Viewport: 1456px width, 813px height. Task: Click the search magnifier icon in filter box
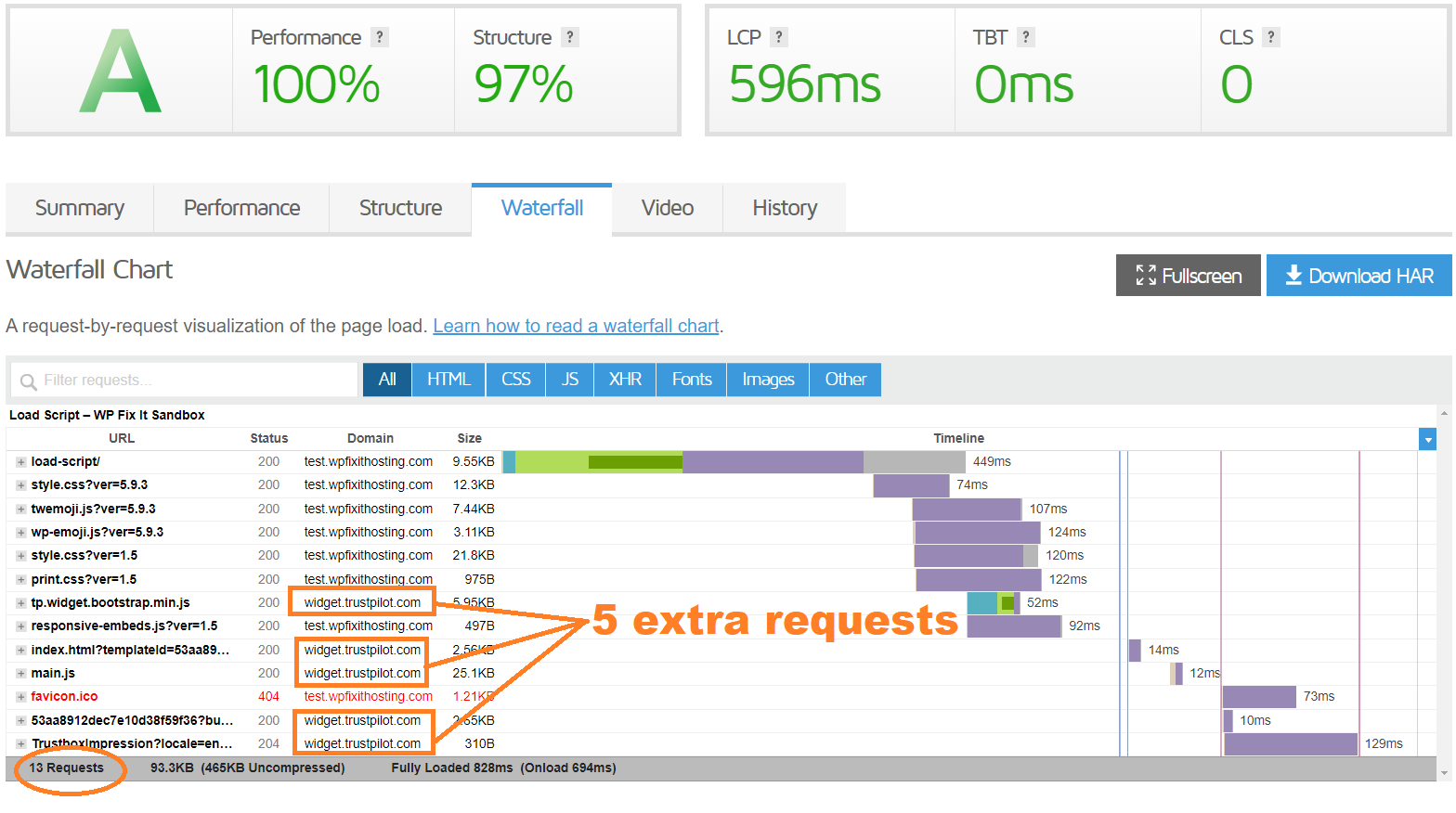(28, 381)
